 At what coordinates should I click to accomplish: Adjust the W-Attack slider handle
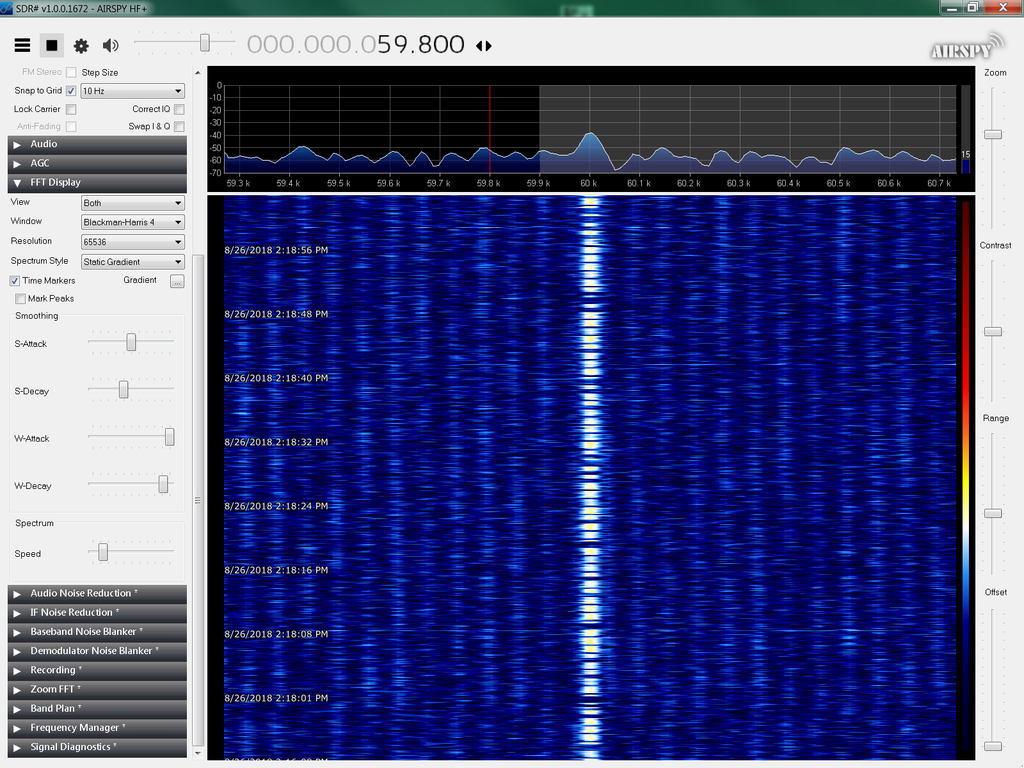[x=170, y=437]
